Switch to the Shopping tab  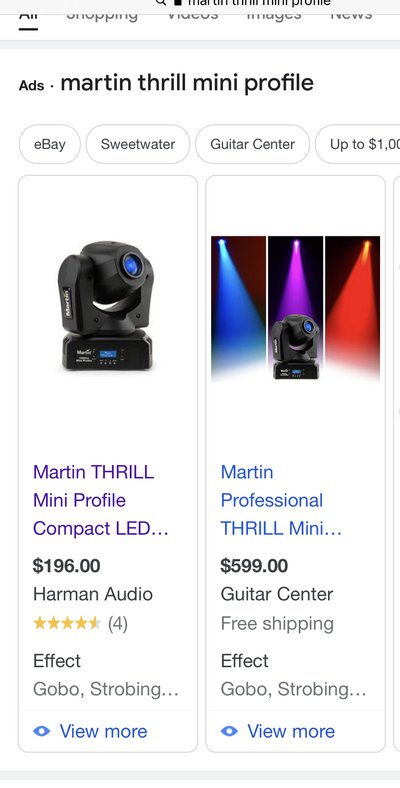(102, 15)
